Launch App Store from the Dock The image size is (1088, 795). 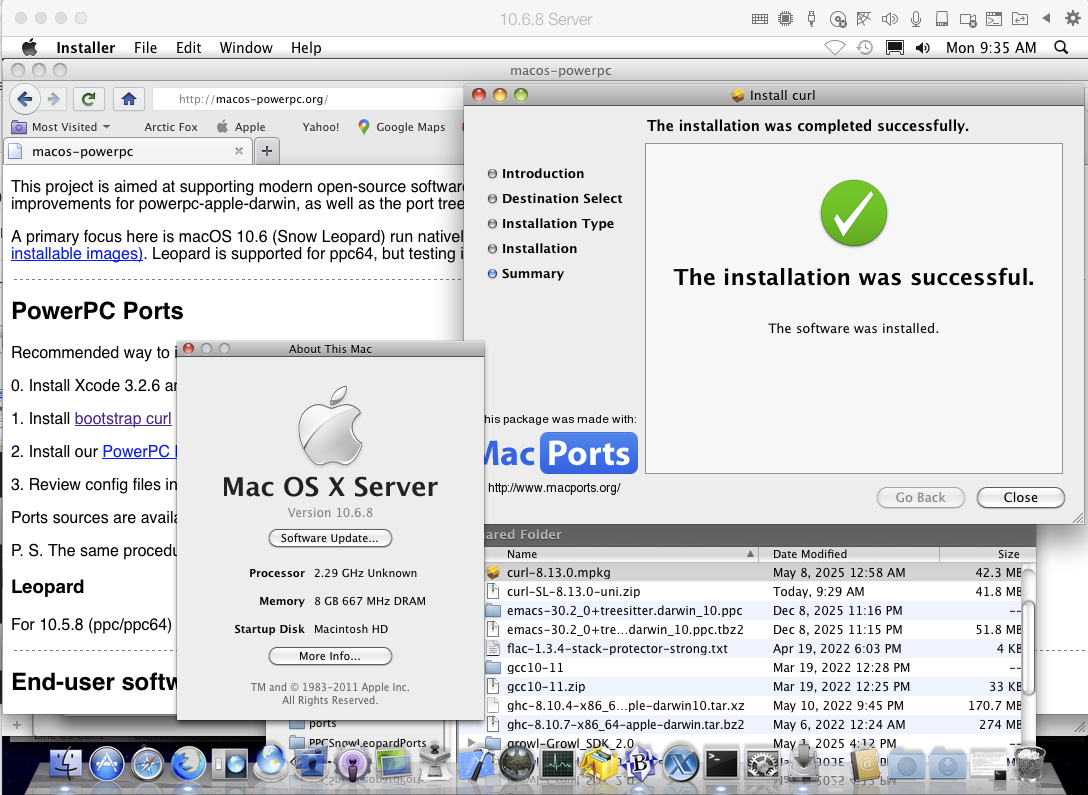(x=107, y=764)
